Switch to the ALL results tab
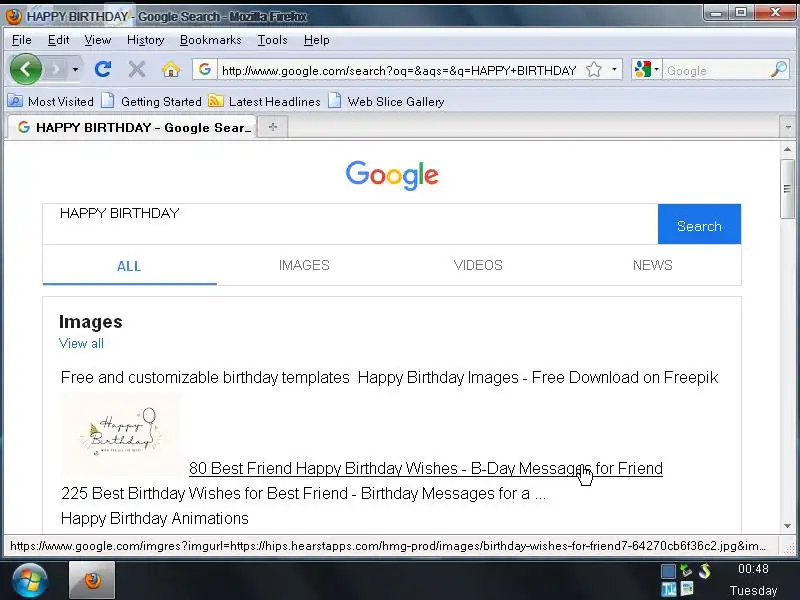Viewport: 800px width, 600px height. (x=129, y=265)
